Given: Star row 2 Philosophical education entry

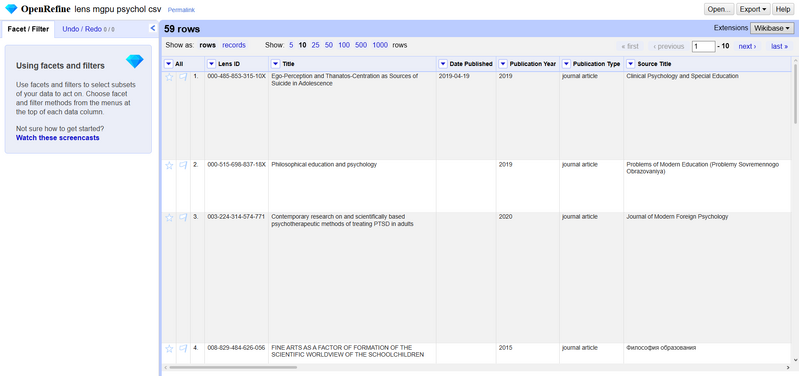Looking at the screenshot, I should pos(169,166).
